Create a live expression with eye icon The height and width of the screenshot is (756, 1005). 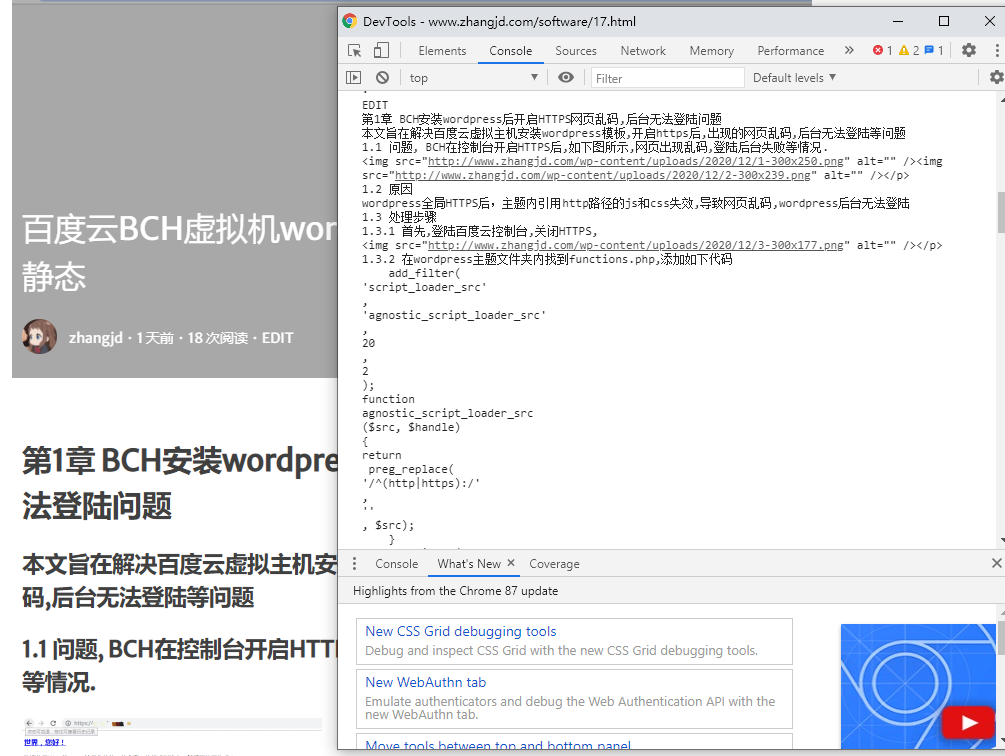click(x=565, y=78)
